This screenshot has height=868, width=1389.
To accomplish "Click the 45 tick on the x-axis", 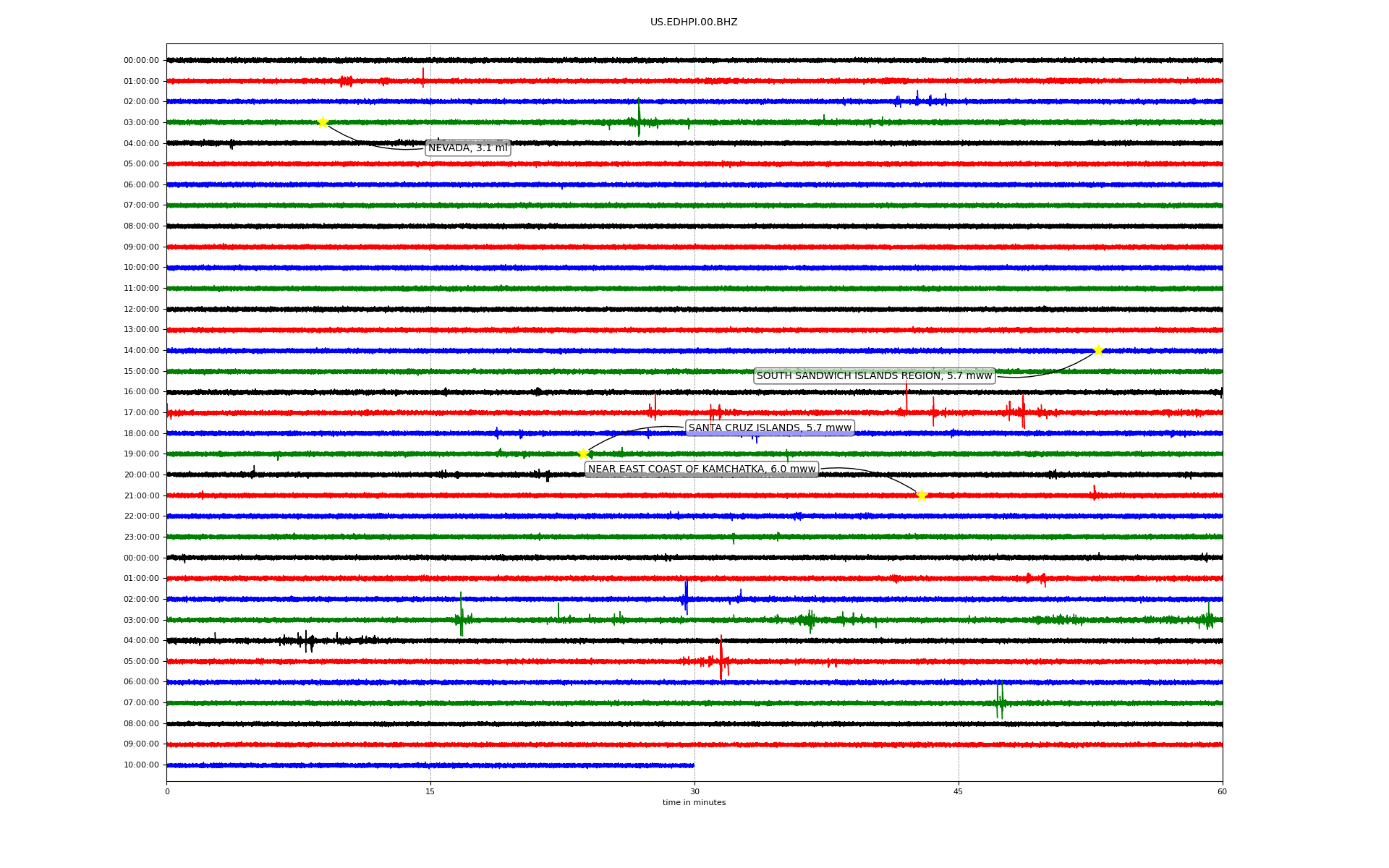I will (959, 791).
